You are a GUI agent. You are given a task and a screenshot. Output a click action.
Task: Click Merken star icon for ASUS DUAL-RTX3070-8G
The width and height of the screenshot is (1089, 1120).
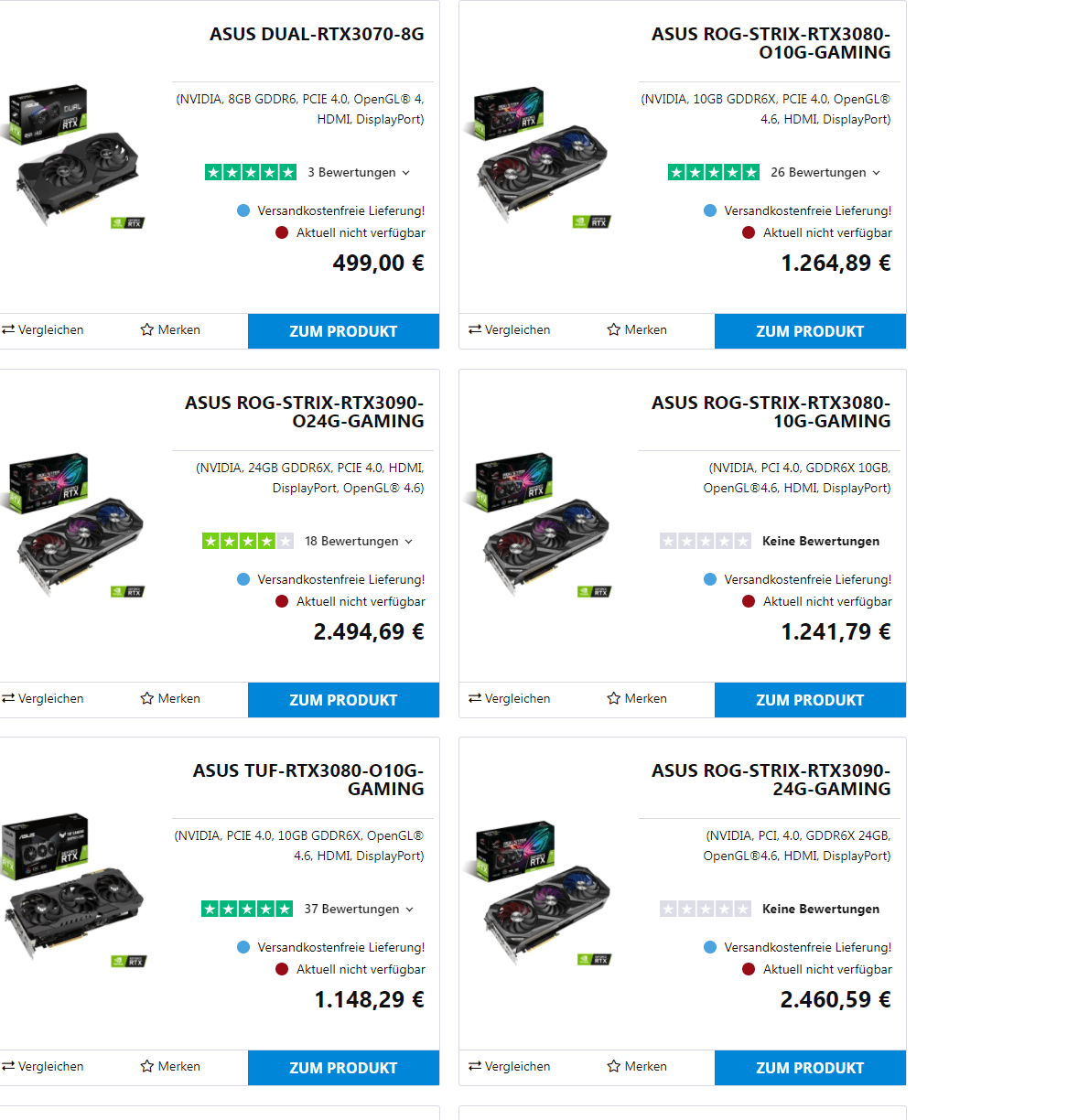146,329
